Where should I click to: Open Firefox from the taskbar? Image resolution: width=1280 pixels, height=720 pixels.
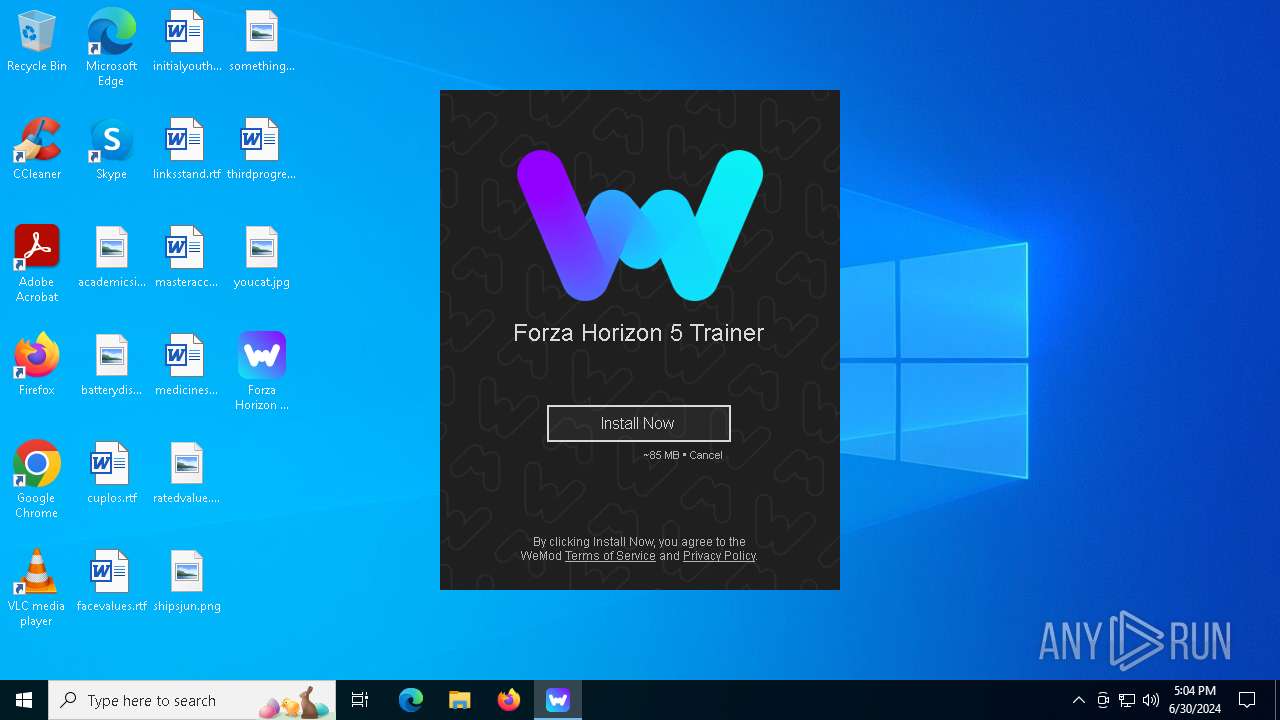pos(509,700)
